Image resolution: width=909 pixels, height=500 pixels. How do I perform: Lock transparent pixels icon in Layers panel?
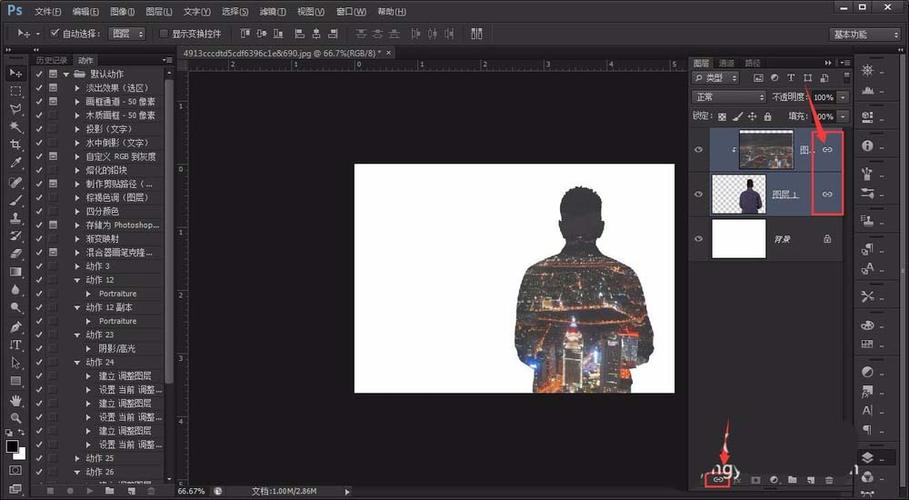click(x=722, y=117)
